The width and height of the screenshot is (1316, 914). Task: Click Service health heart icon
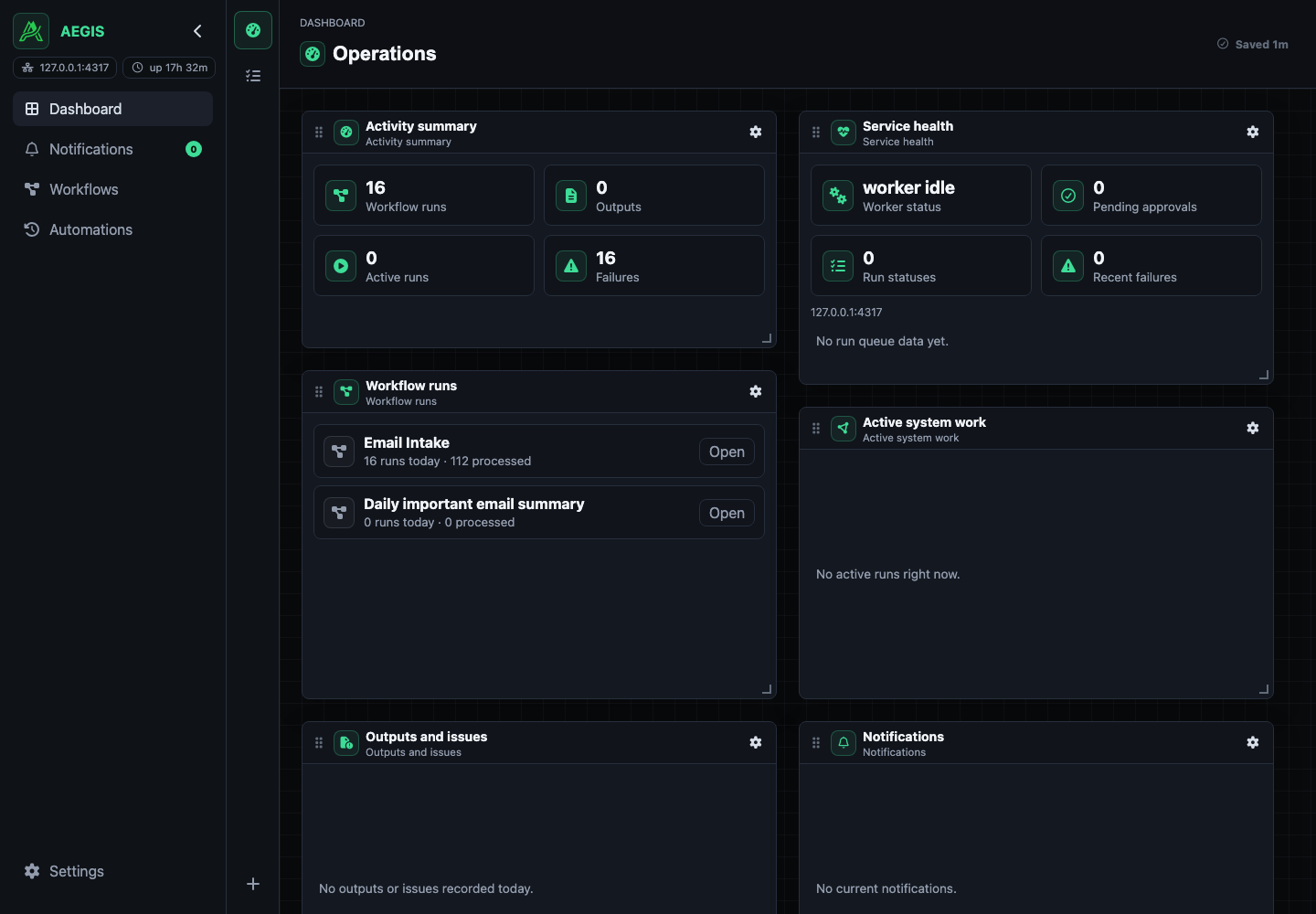844,133
